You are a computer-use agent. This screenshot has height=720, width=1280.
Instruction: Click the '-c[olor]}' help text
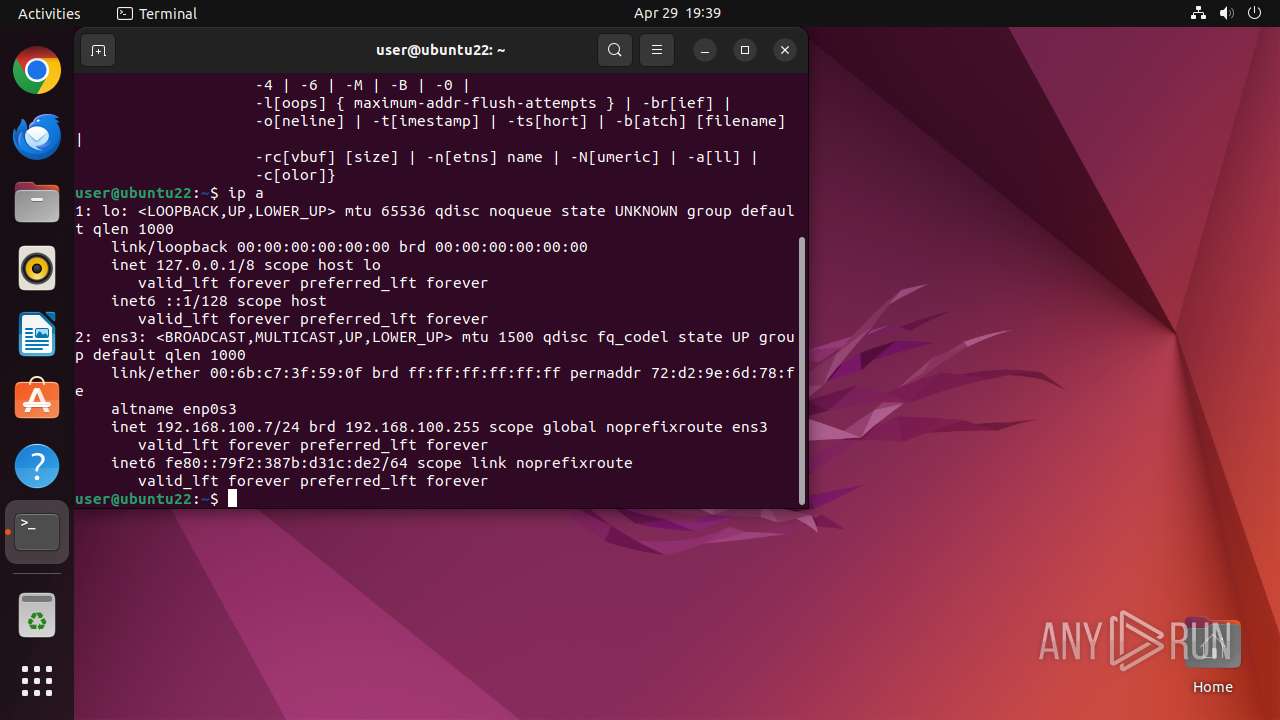point(296,175)
